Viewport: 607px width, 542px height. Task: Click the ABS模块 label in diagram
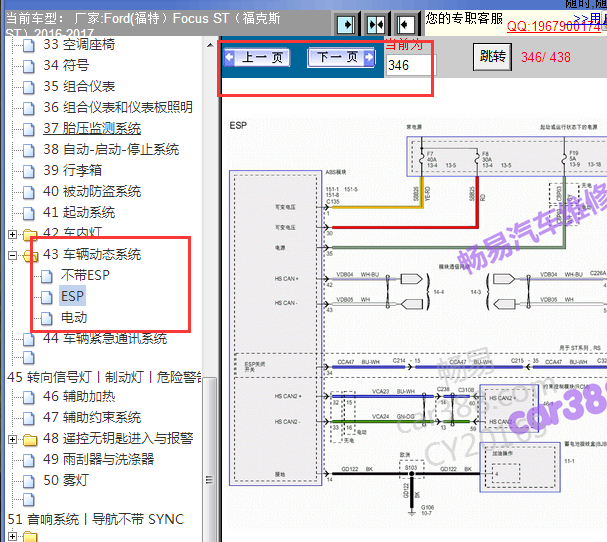click(336, 172)
